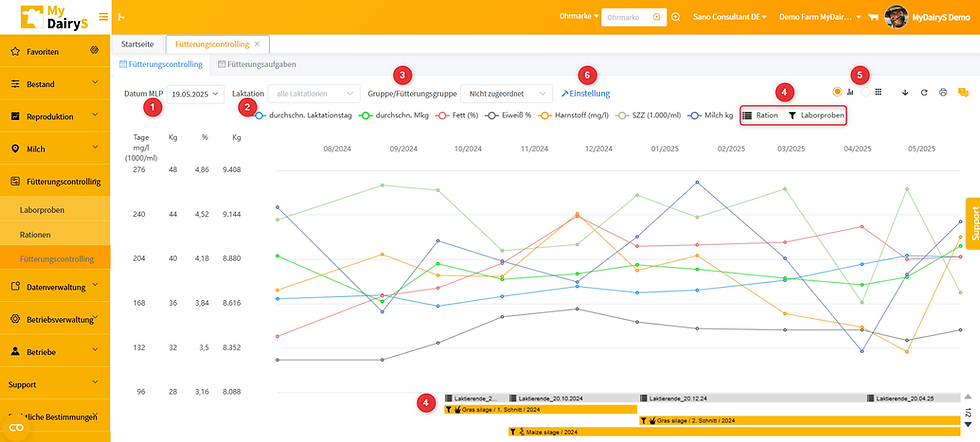Click the favorites settings icon in the sidebar

(x=94, y=51)
